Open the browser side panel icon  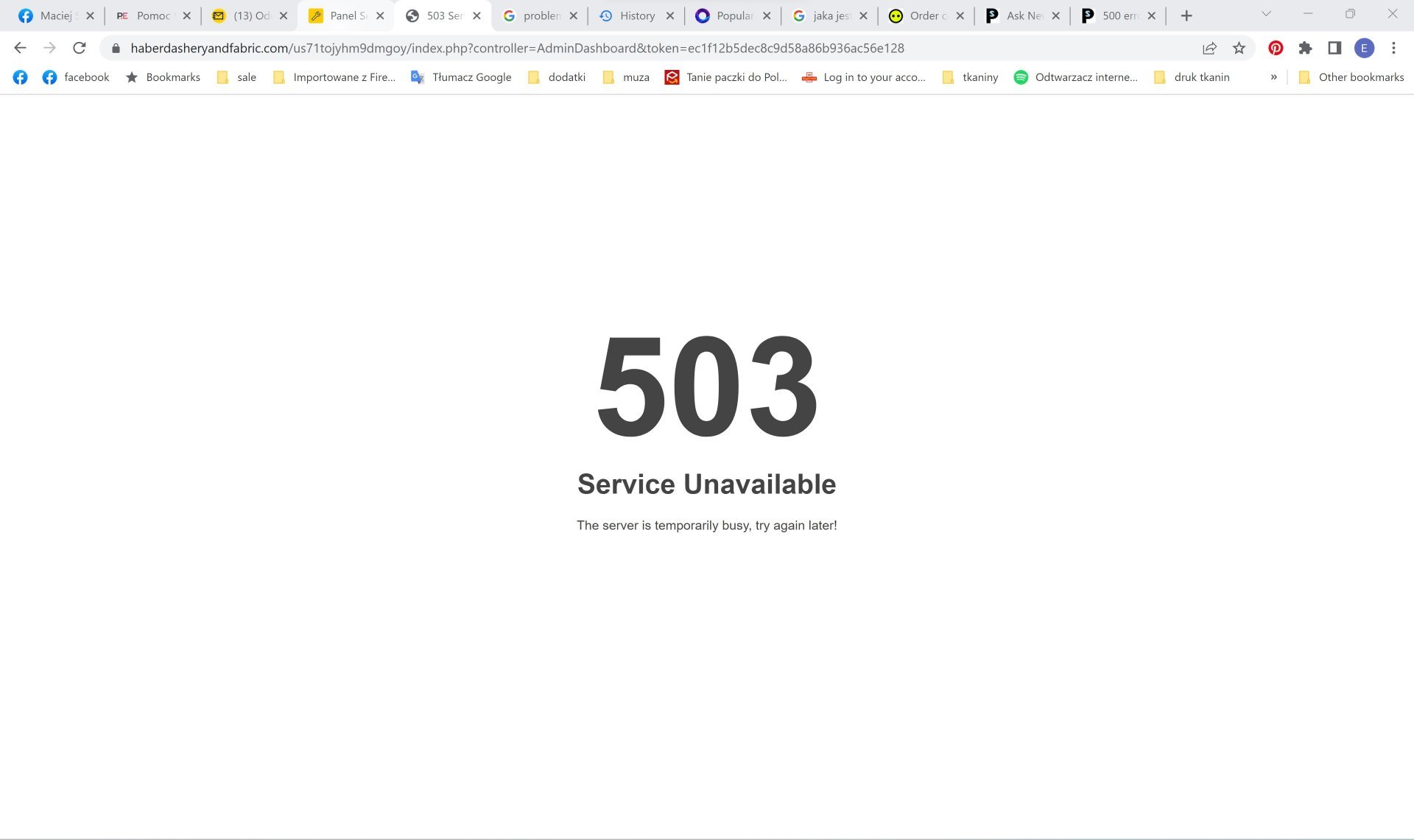[x=1334, y=48]
